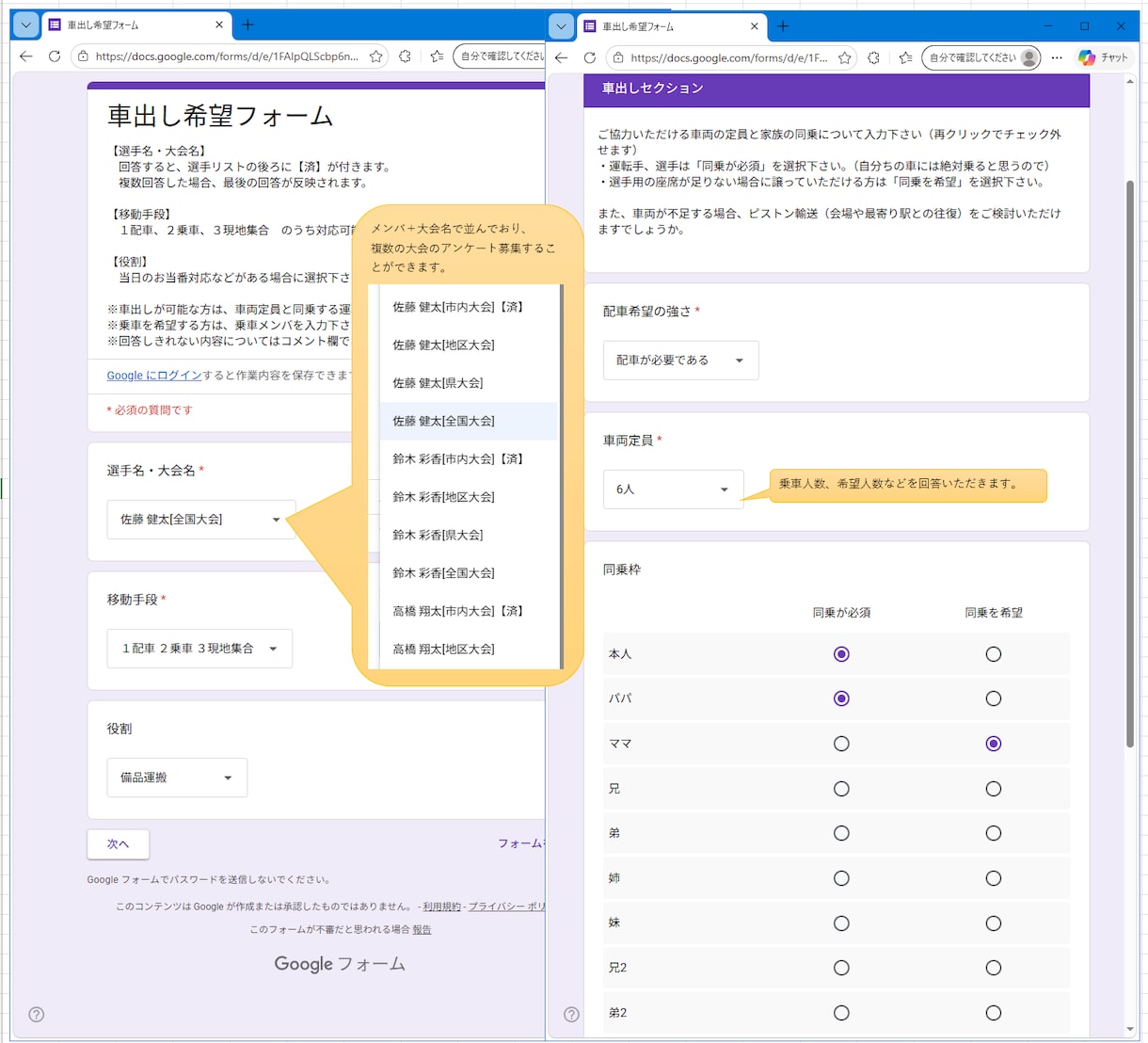Viewport: 1148px width, 1043px height.
Task: Click 次へ button
Action: click(x=118, y=844)
